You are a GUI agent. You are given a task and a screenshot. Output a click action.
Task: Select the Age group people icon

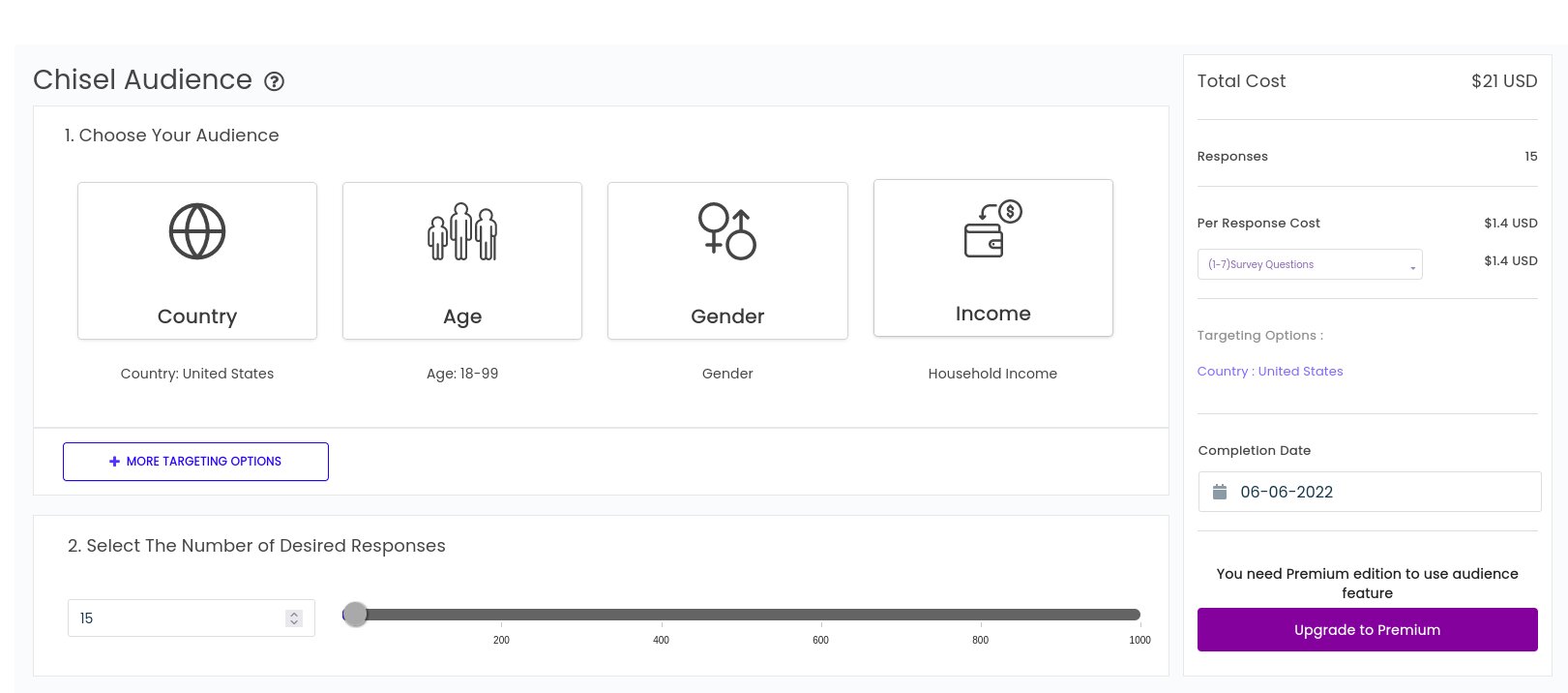(462, 231)
